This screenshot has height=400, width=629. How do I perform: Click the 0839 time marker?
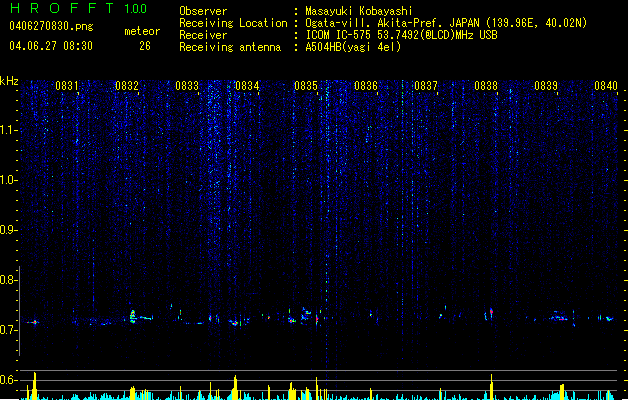click(x=546, y=86)
